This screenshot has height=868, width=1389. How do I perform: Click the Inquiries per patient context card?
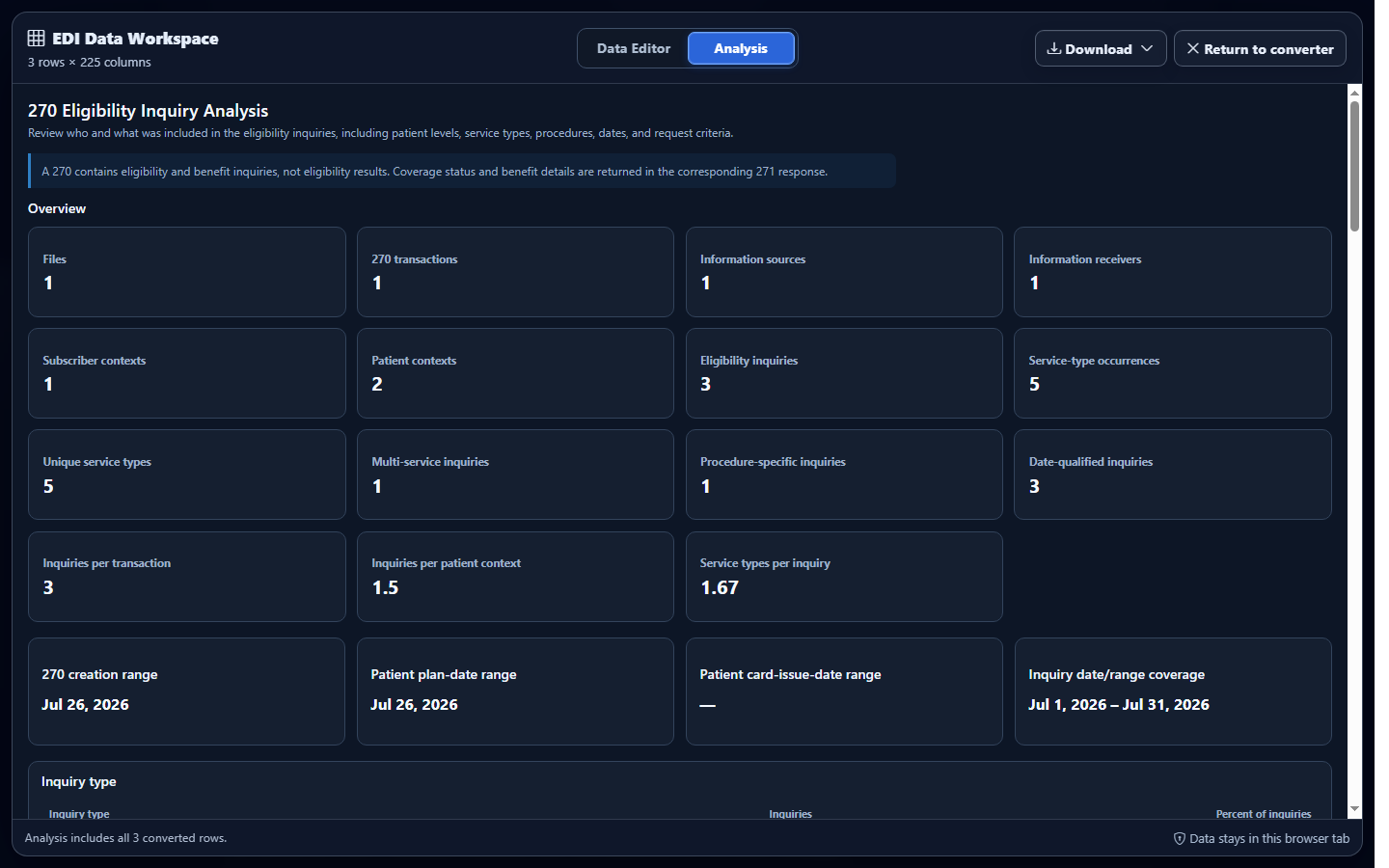(515, 577)
